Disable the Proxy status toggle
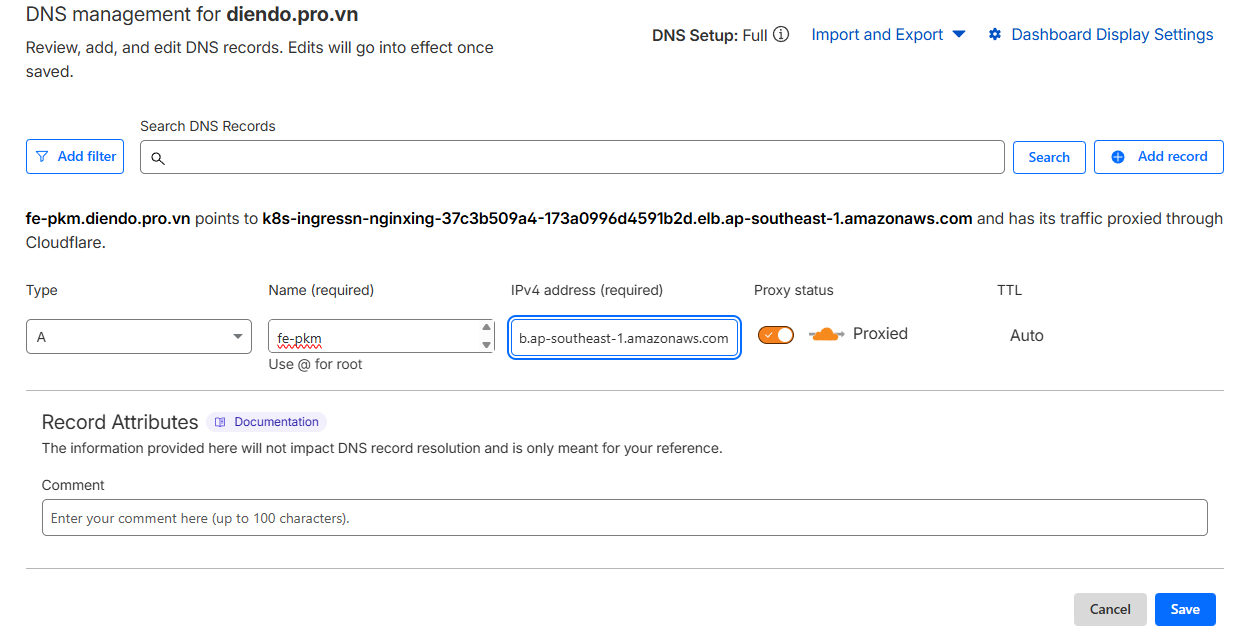 [776, 334]
